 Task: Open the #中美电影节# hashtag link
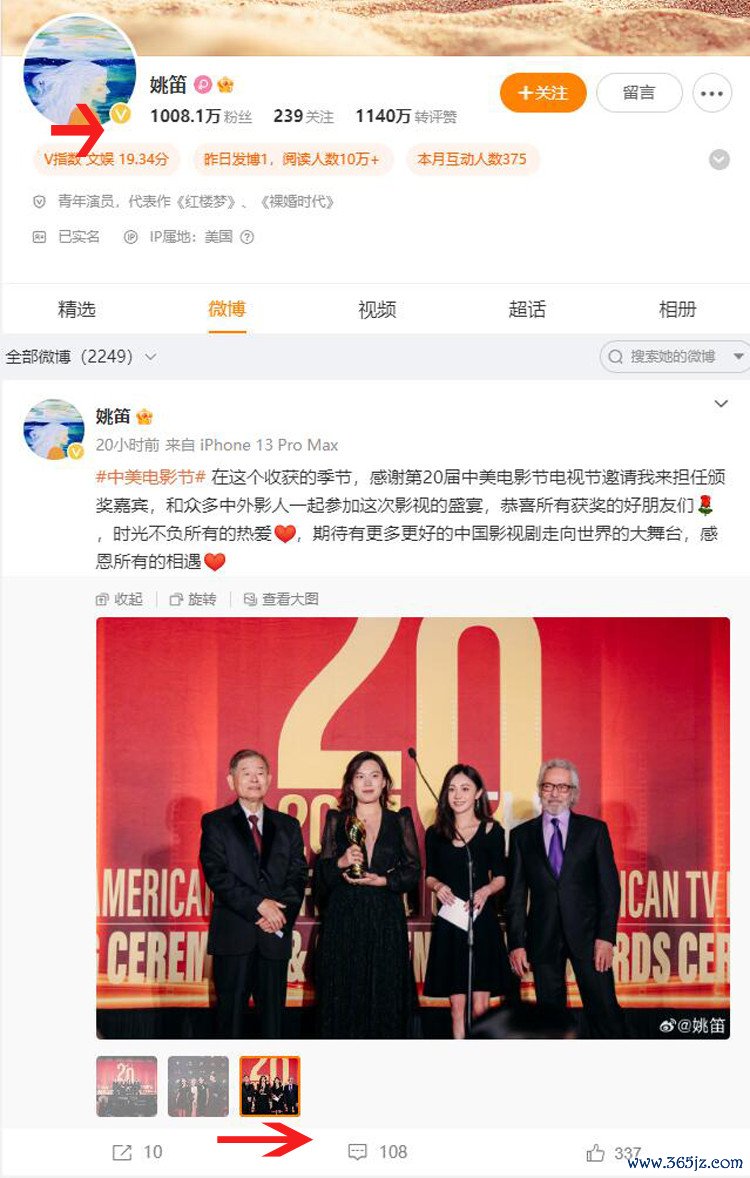coord(150,477)
